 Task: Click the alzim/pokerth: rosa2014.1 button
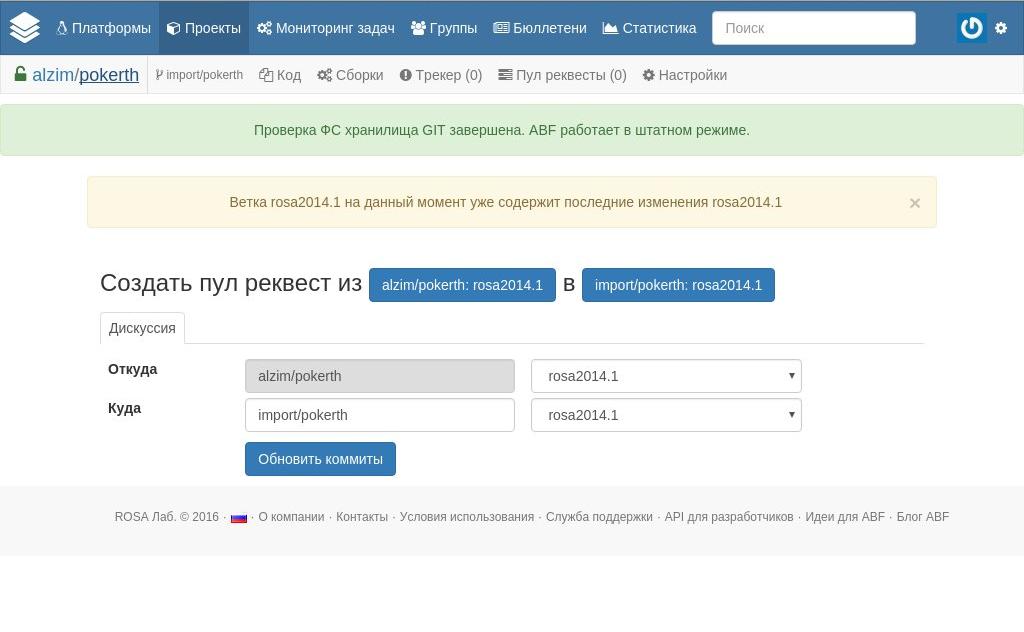pos(462,285)
